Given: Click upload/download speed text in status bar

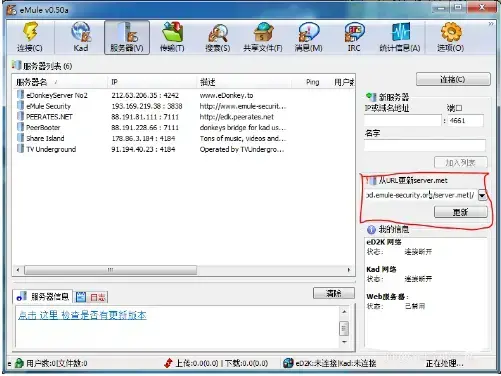Looking at the screenshot, I should point(222,363).
